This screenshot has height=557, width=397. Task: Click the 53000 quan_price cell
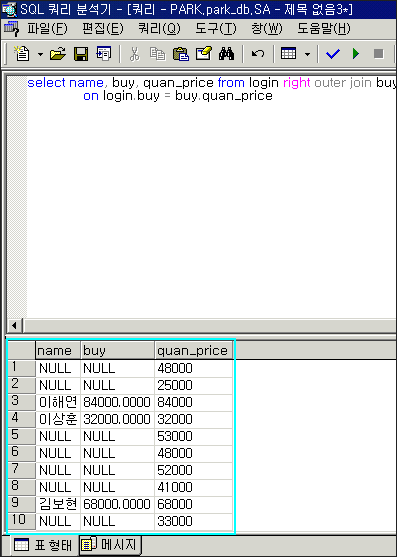[x=194, y=436]
